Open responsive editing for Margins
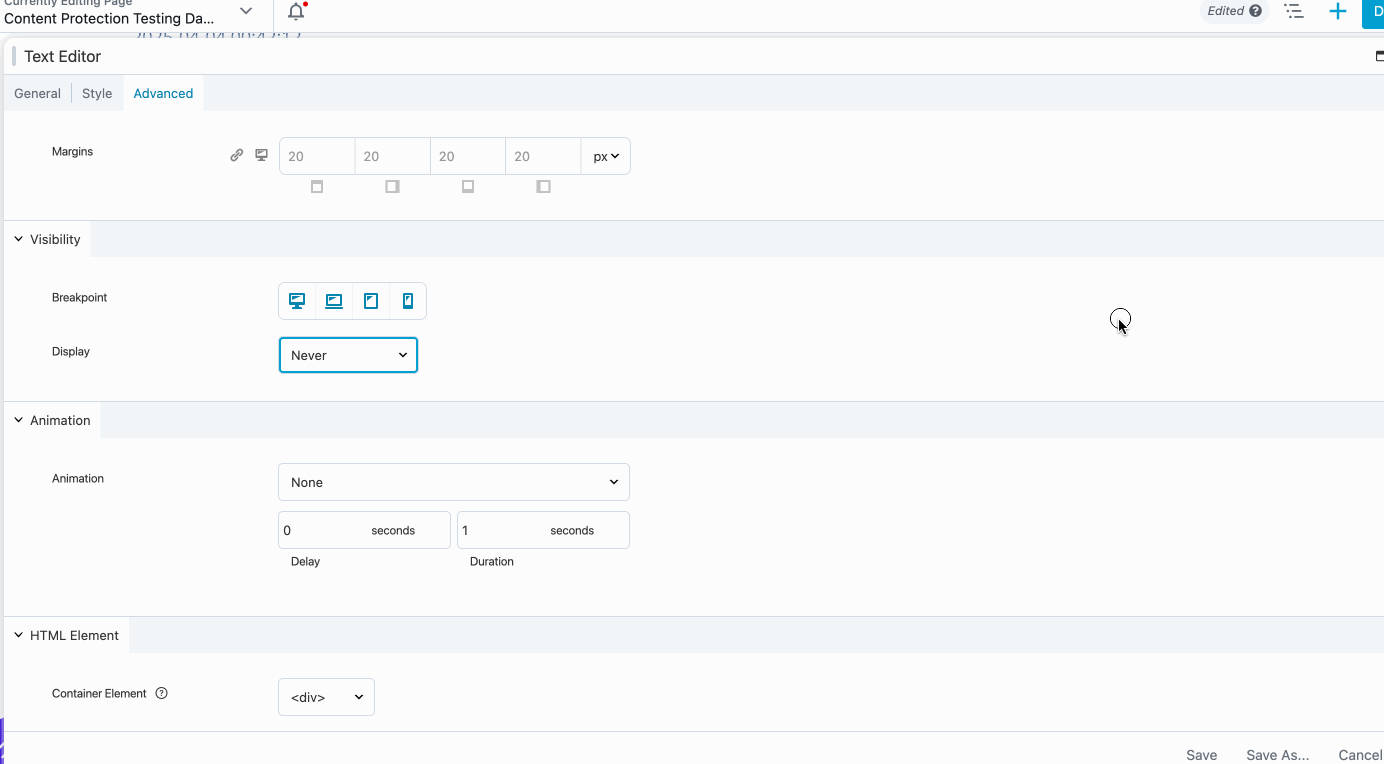Screen dimensions: 1384x764 pyautogui.click(x=261, y=155)
